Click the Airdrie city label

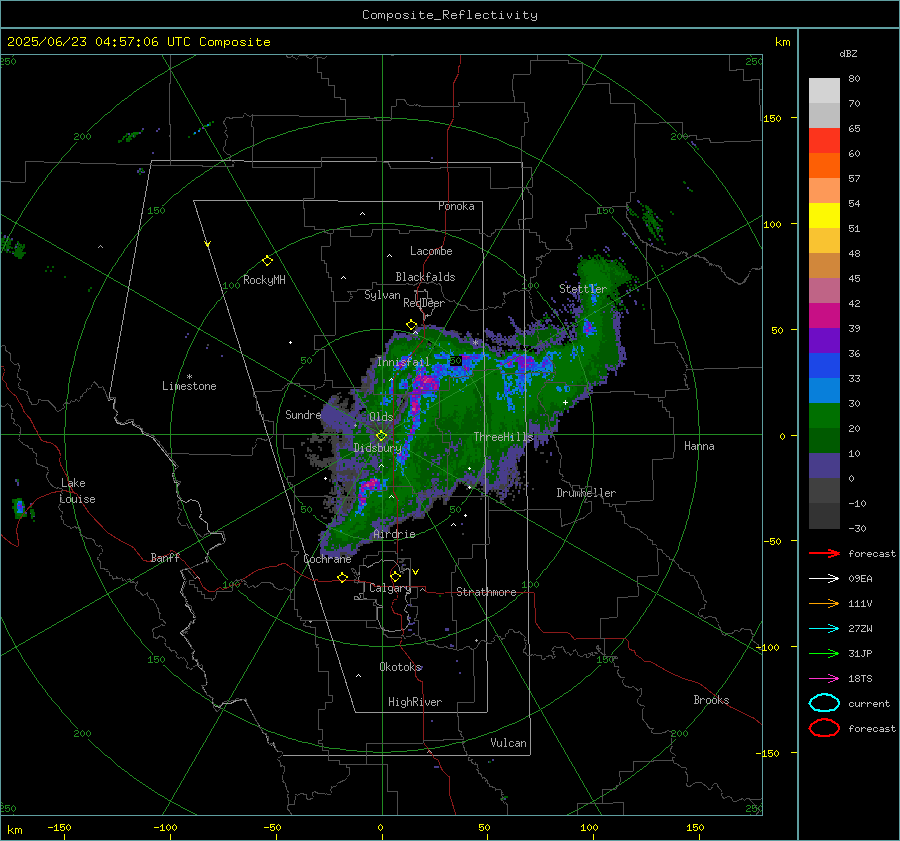coord(394,534)
